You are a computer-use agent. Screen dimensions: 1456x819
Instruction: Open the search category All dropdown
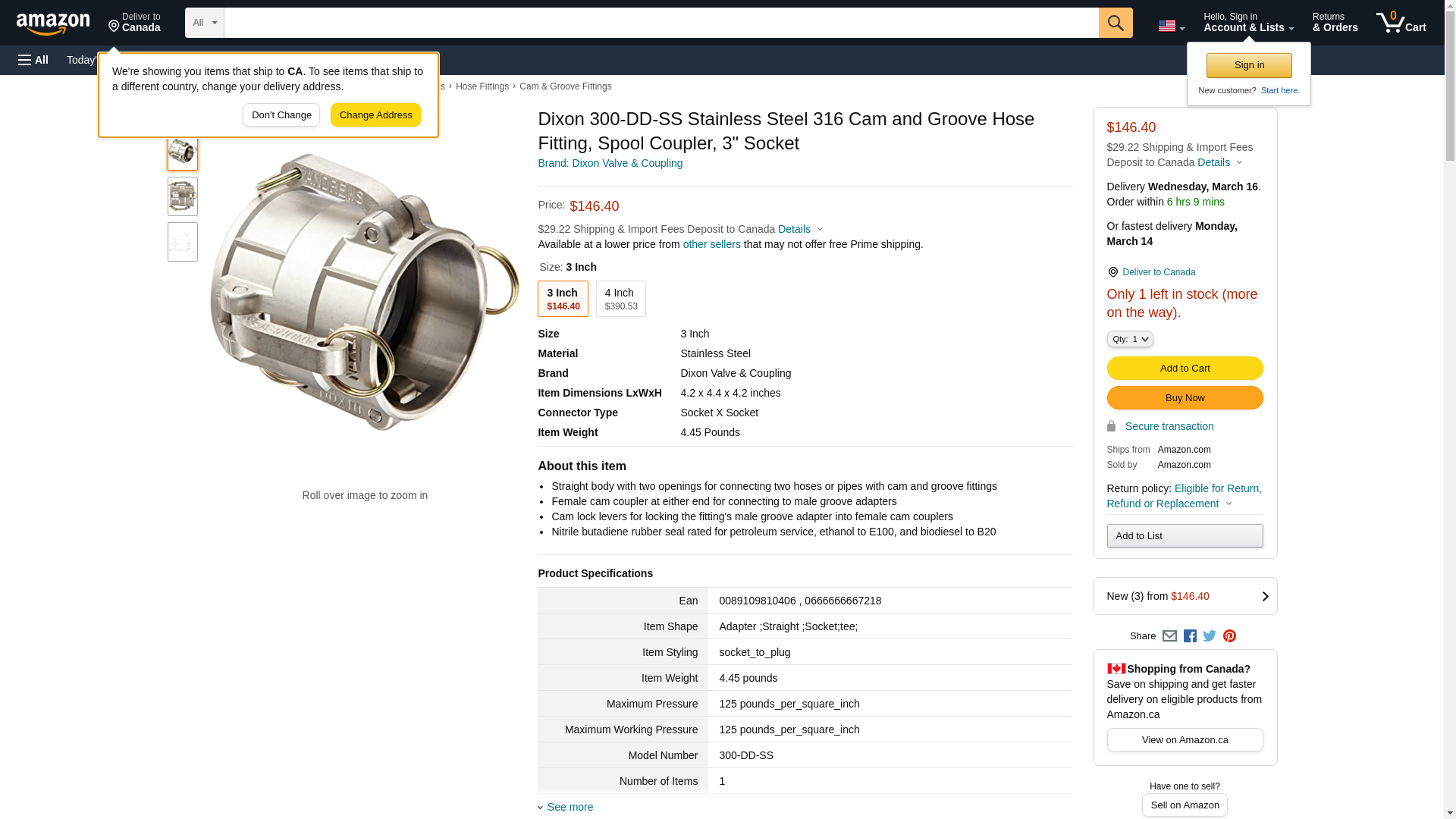[x=204, y=23]
